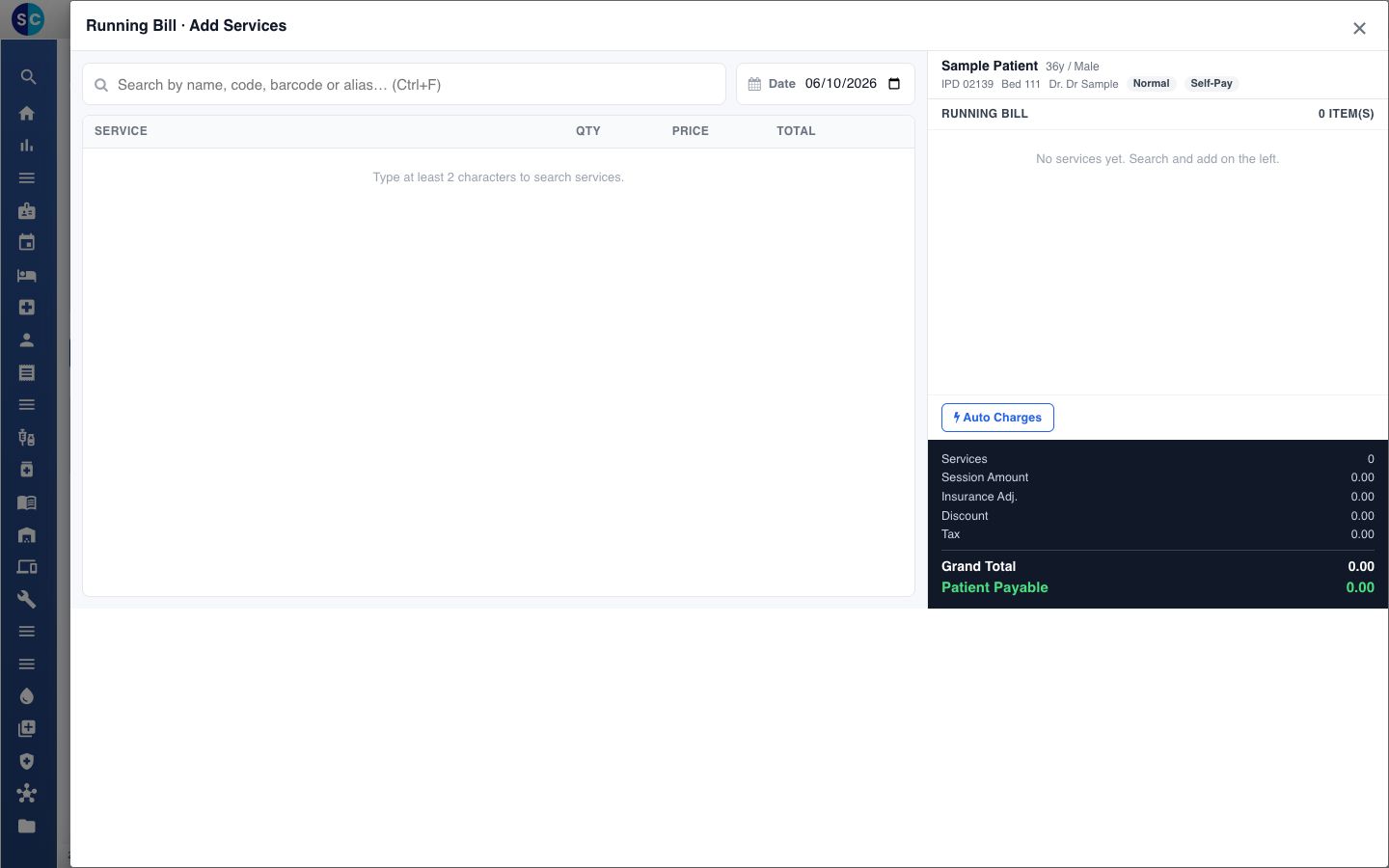This screenshot has width=1389, height=868.
Task: Open the date picker calendar dropdown
Action: [894, 84]
